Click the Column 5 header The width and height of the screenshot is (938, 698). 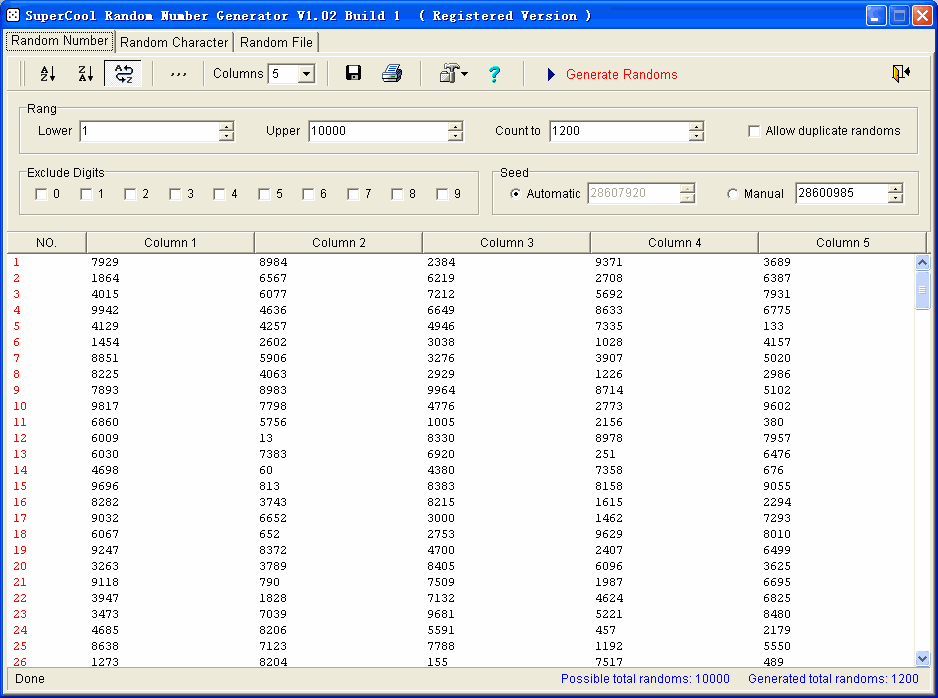[x=842, y=243]
